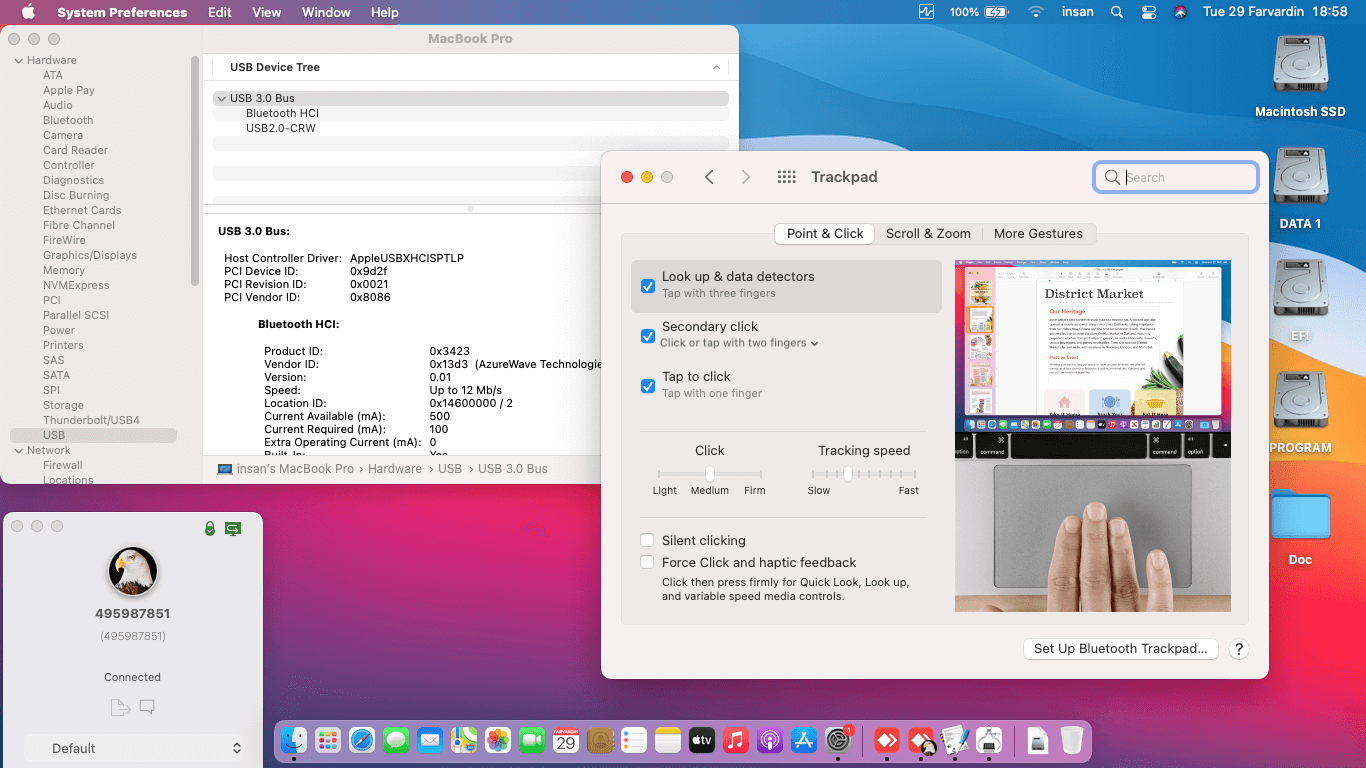Click the Search field in Trackpad preferences
1366x768 pixels.
point(1175,176)
